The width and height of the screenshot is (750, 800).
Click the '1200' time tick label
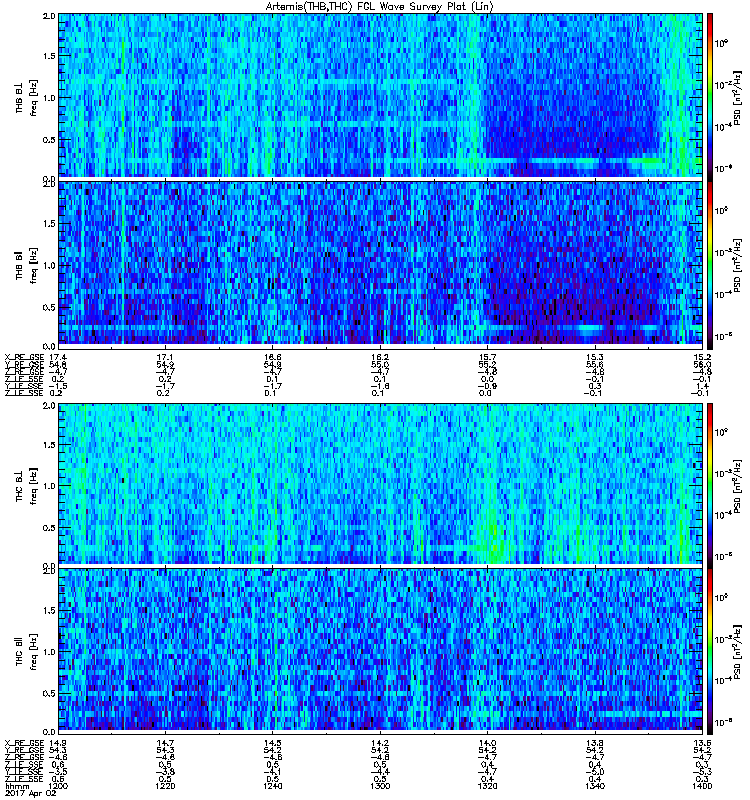point(57,786)
